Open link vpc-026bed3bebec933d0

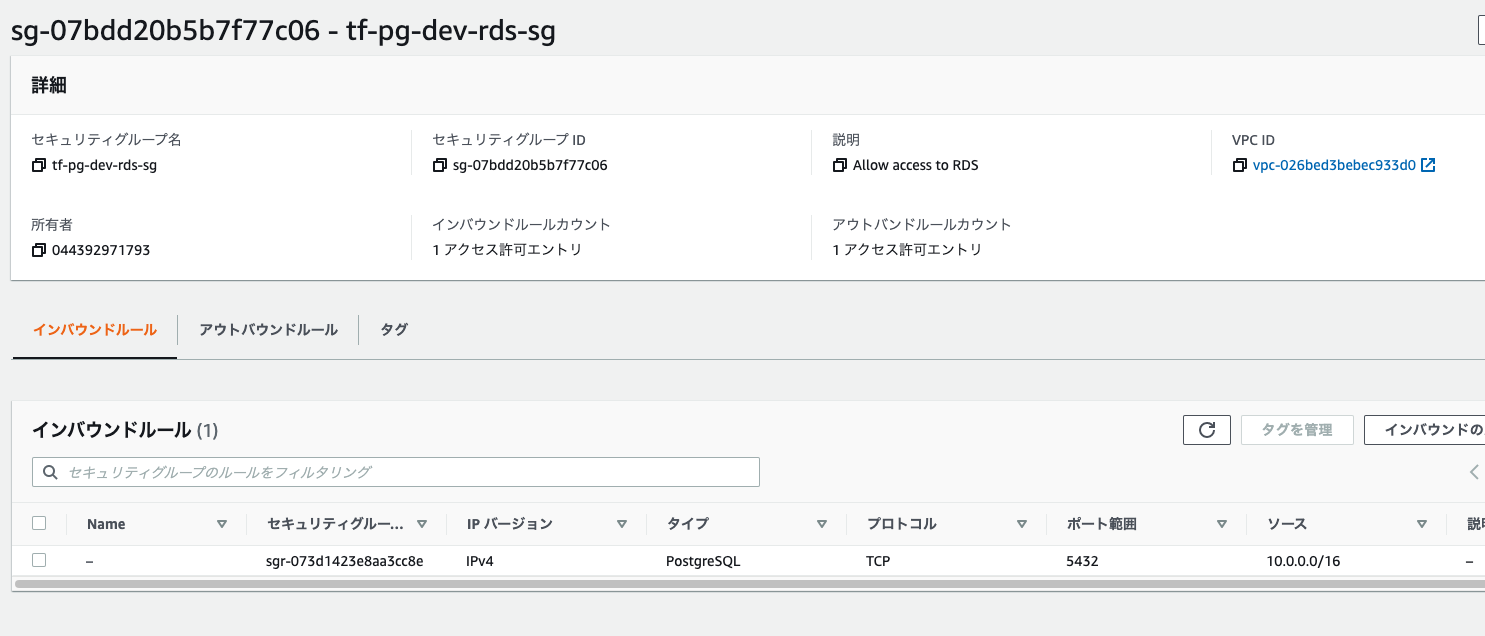point(1337,164)
